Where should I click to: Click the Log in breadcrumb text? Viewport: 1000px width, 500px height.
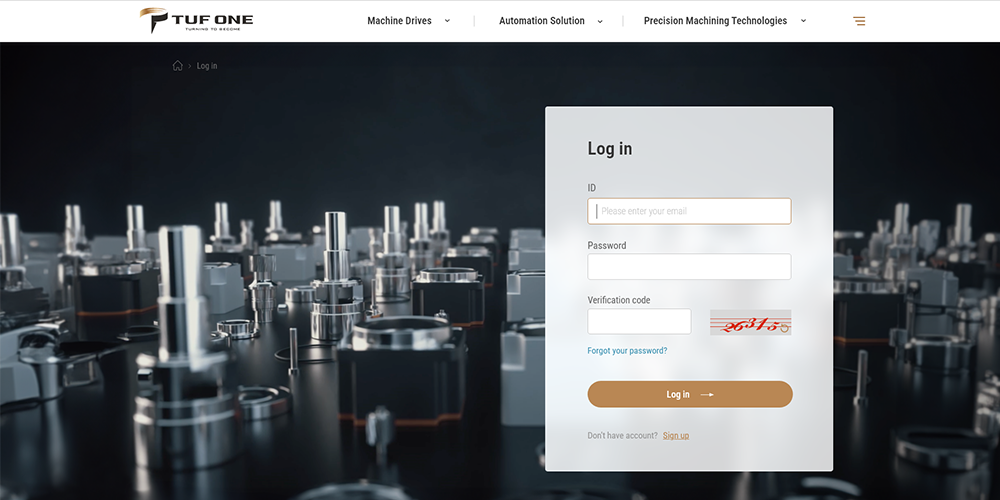[207, 66]
